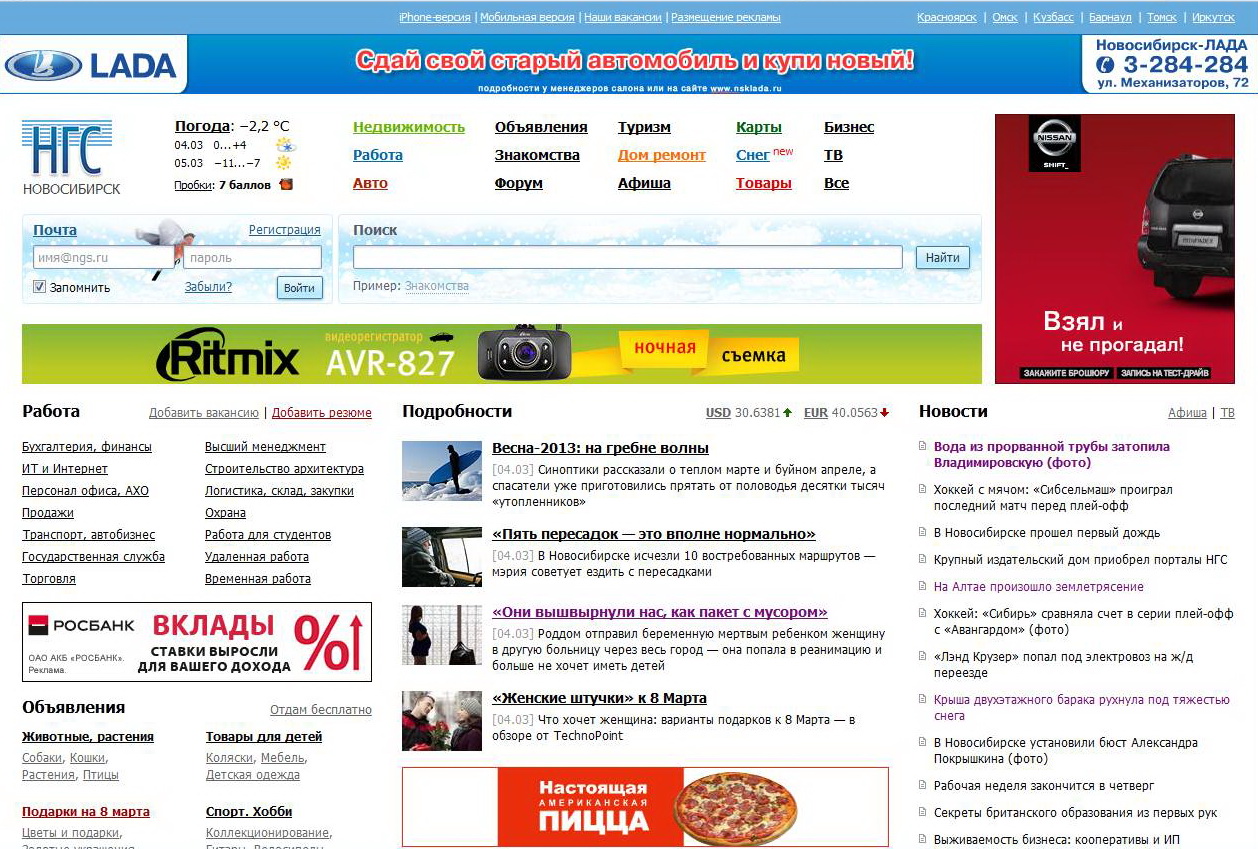This screenshot has height=849, width=1258.
Task: Open the Недвижимость section
Action: point(408,127)
